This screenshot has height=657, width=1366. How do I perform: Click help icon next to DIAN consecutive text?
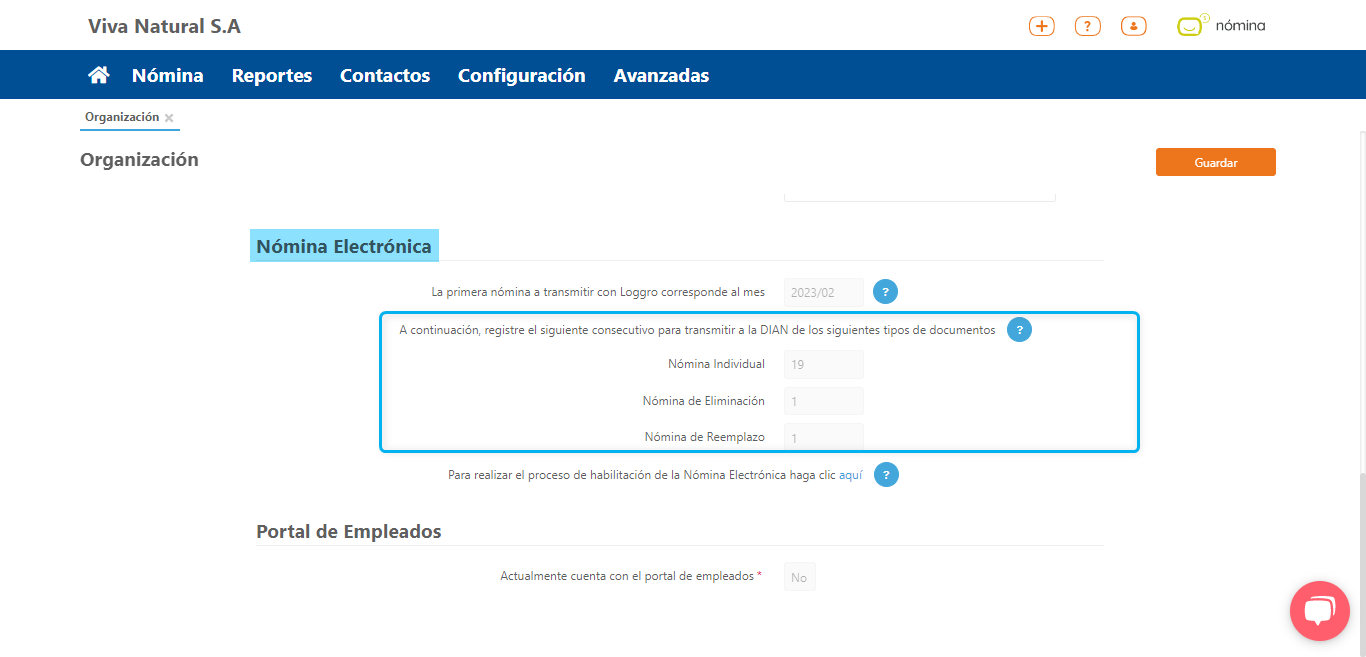point(1019,330)
